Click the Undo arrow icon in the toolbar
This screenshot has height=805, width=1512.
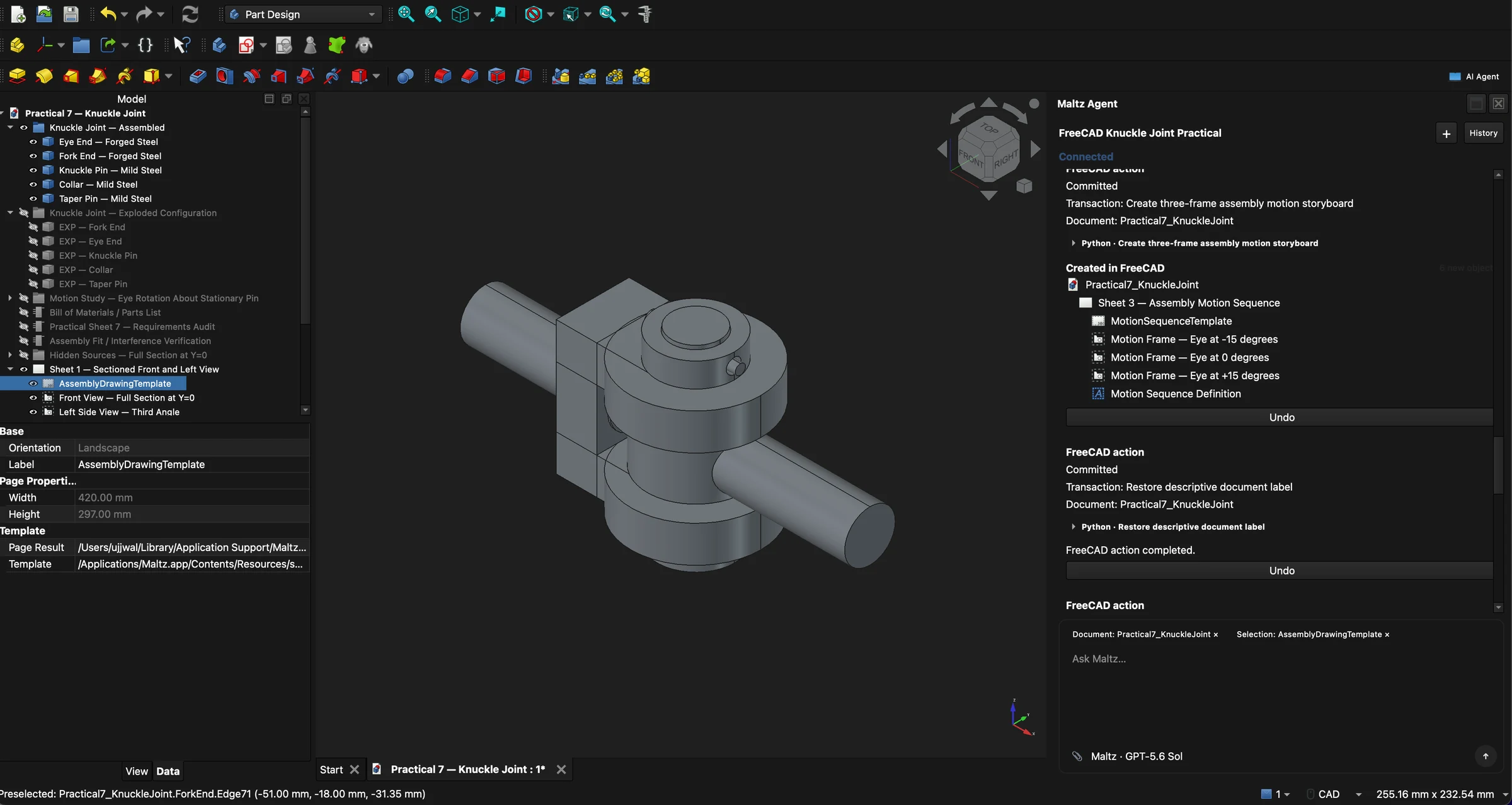click(x=108, y=14)
